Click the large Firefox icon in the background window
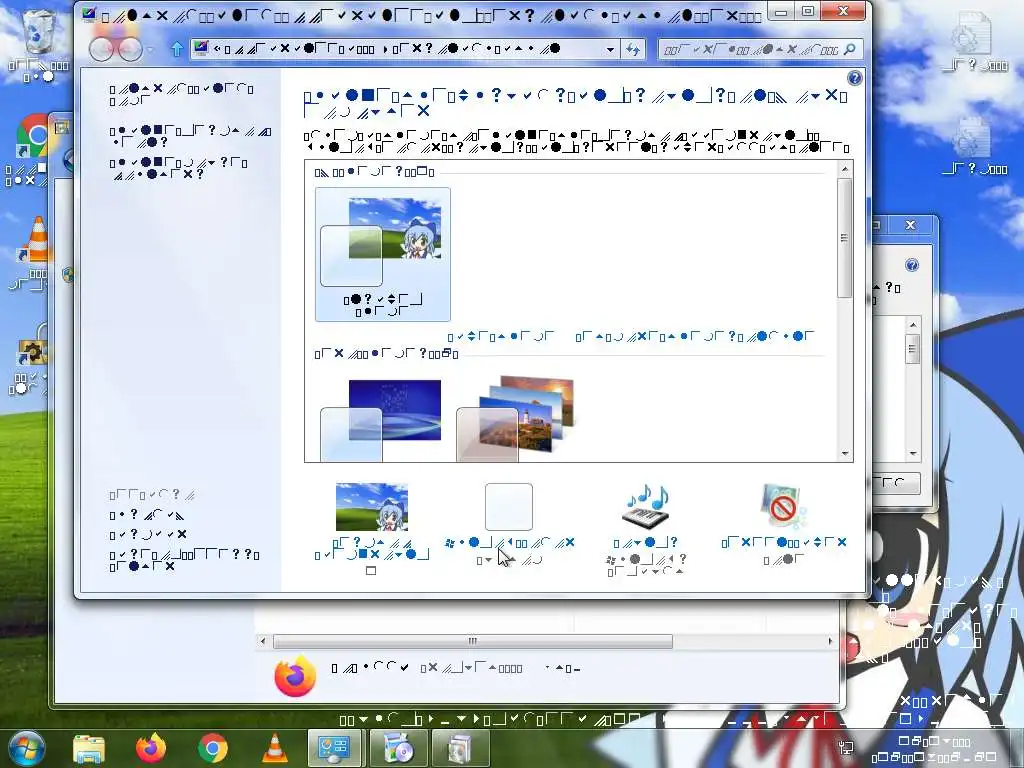Viewport: 1024px width, 768px height. coord(295,677)
